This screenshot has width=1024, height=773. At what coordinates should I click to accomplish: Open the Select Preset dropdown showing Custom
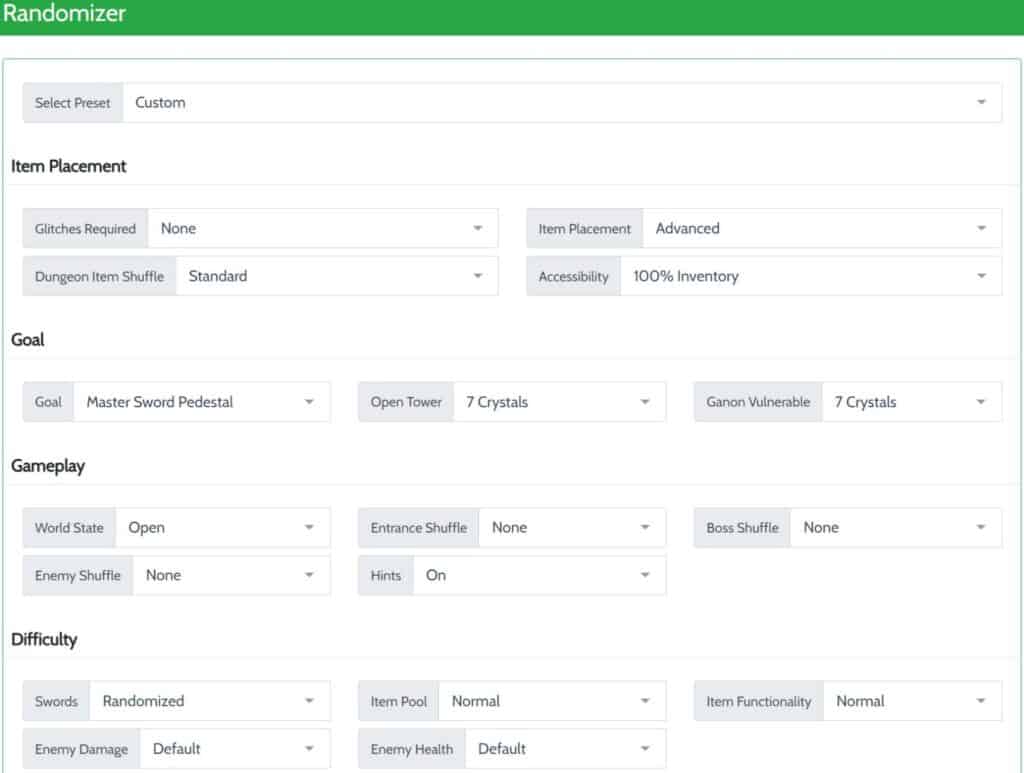(562, 103)
